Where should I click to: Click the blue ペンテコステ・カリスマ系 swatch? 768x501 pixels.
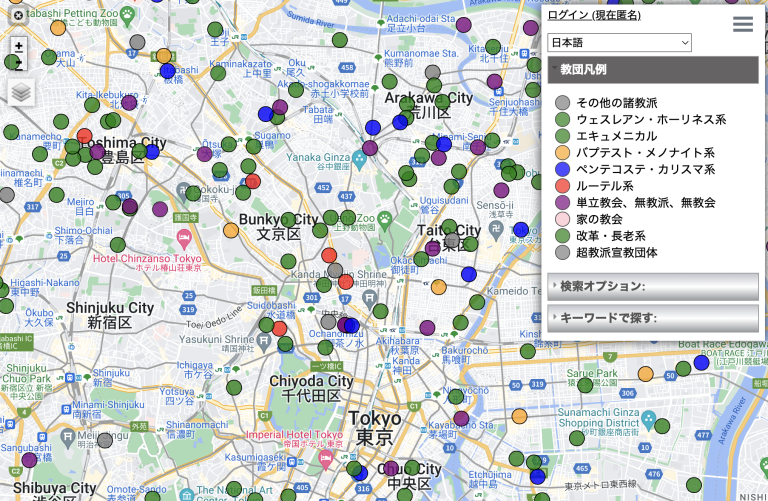click(x=562, y=169)
